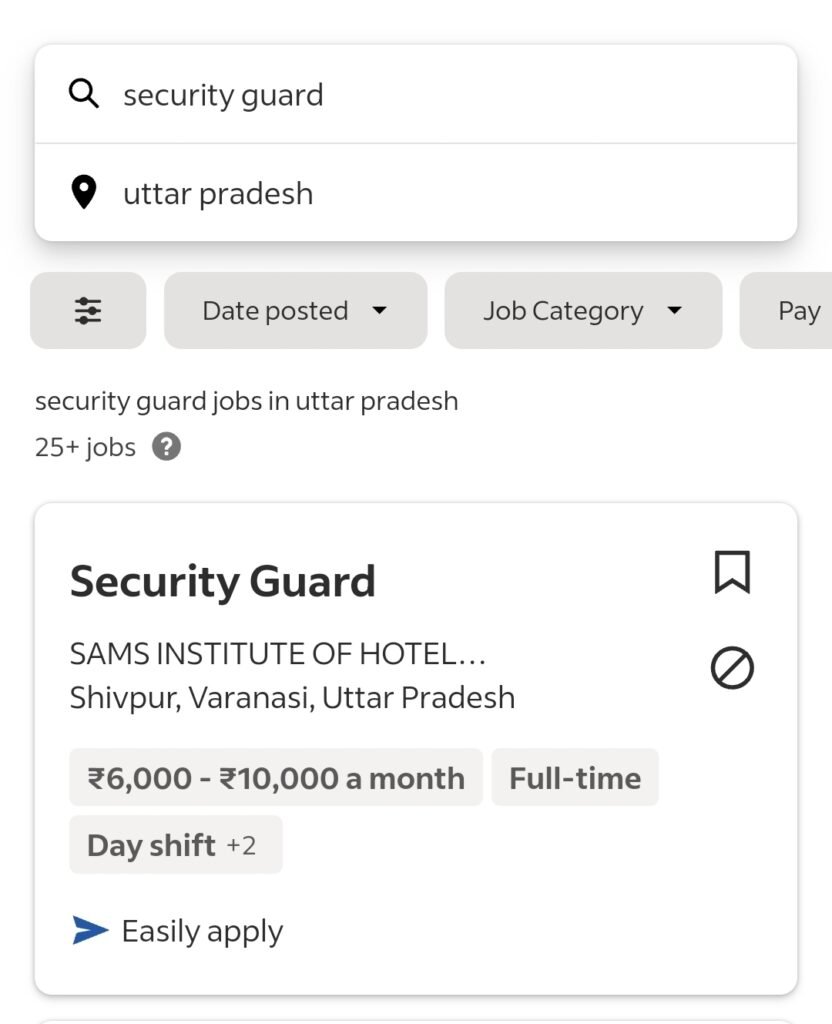Click the ₹6,000 - ₹10,000 salary tag
Screen dimensions: 832x1024
click(276, 778)
